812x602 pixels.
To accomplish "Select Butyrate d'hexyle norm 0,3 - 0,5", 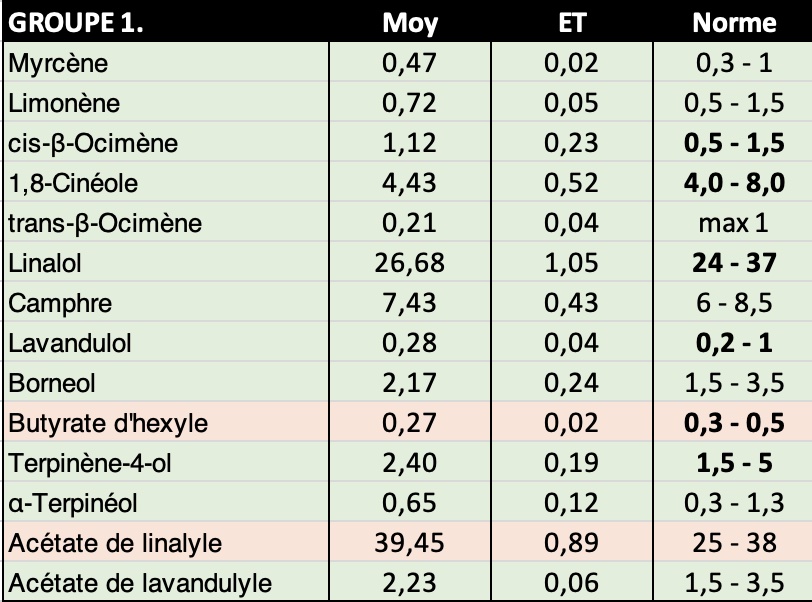I will 733,423.
